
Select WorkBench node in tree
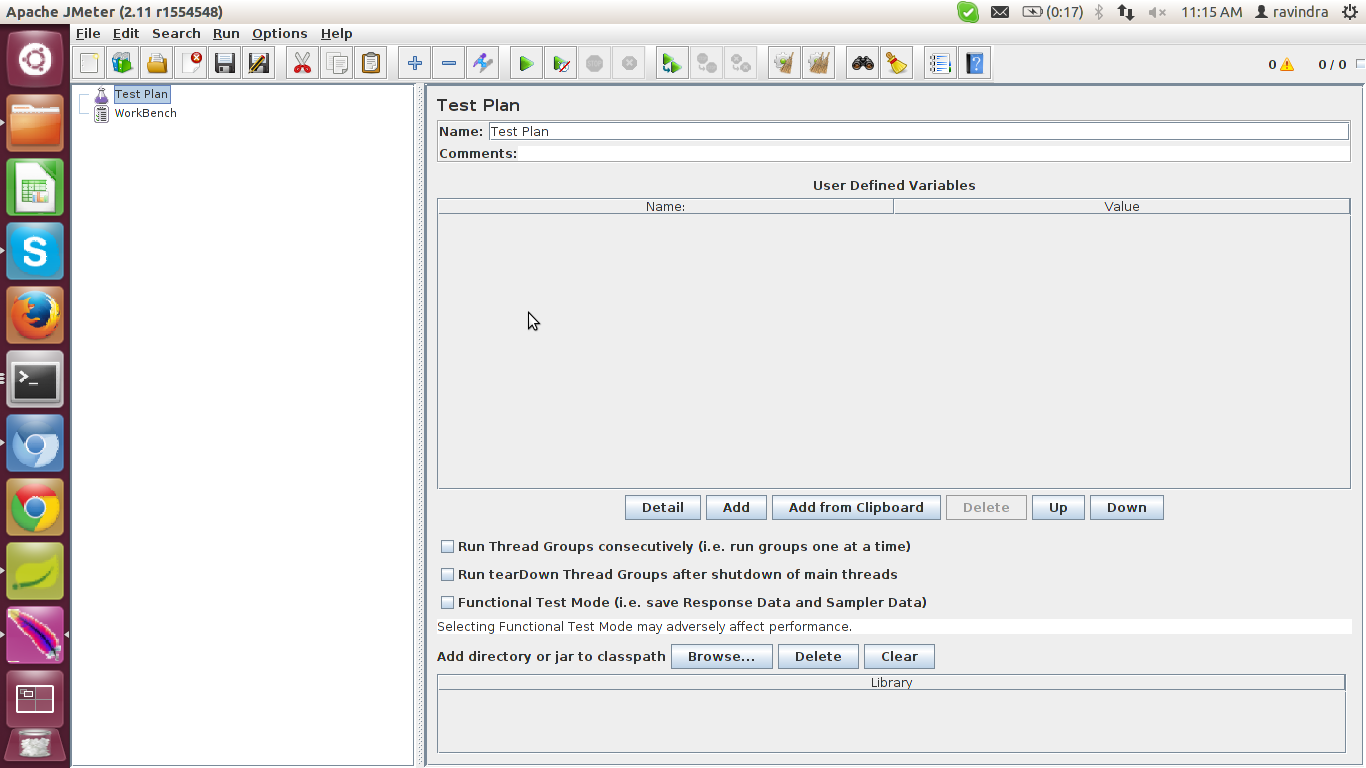tap(145, 113)
